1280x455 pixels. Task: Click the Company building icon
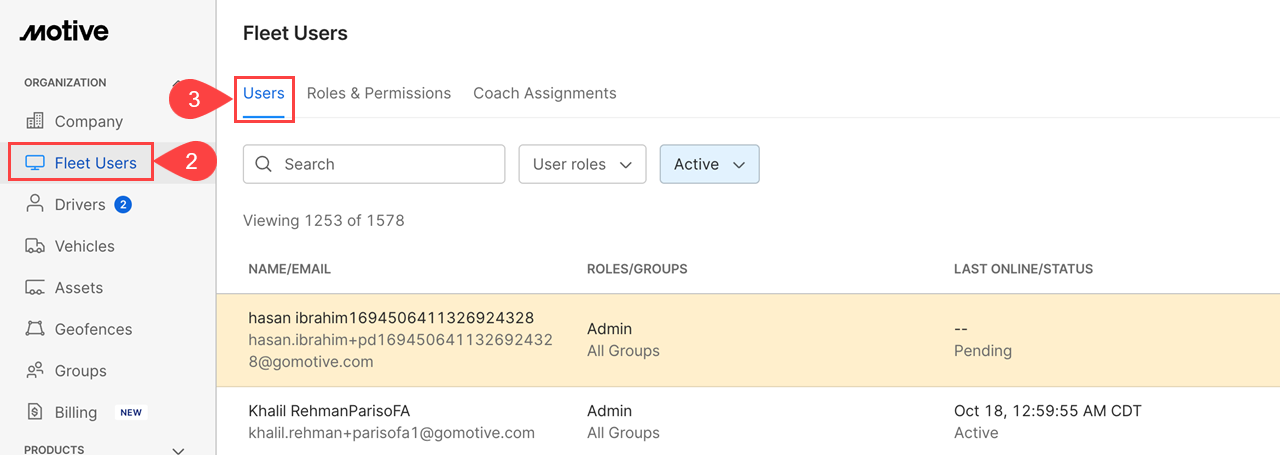tap(35, 121)
